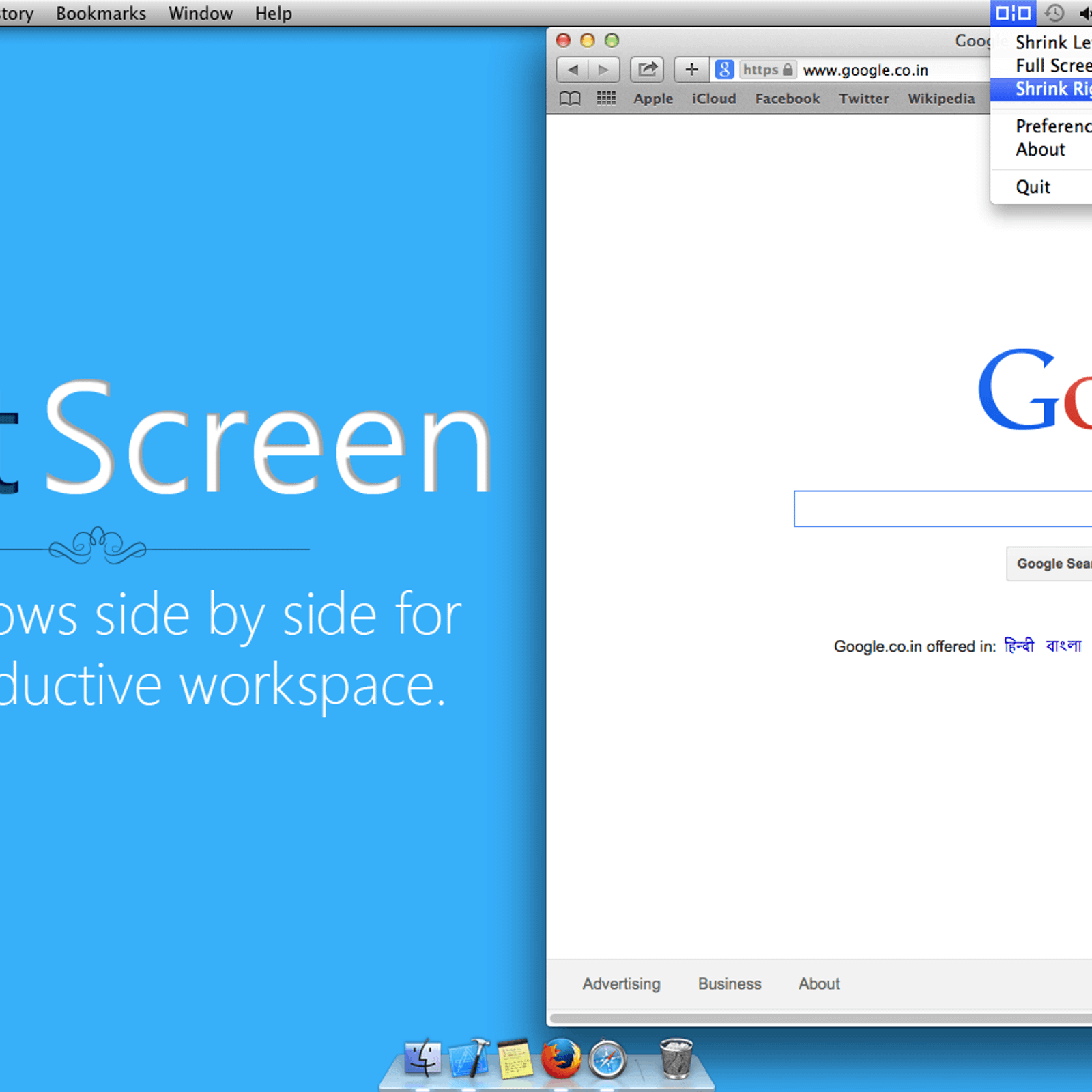1092x1092 pixels.
Task: Select About in the dropdown menu
Action: point(1041,149)
